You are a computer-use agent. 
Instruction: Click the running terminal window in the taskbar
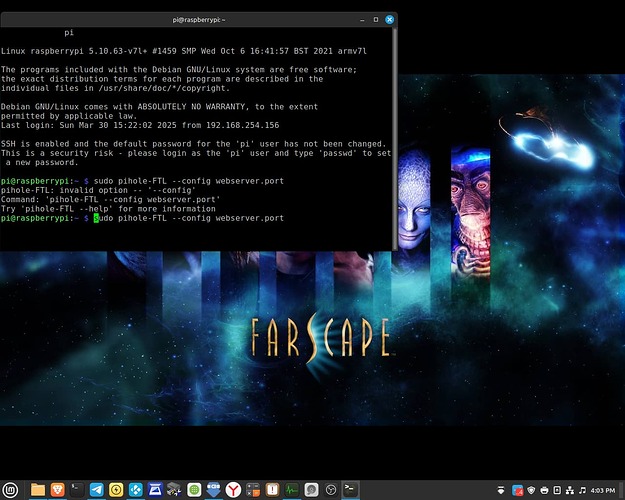tap(350, 490)
